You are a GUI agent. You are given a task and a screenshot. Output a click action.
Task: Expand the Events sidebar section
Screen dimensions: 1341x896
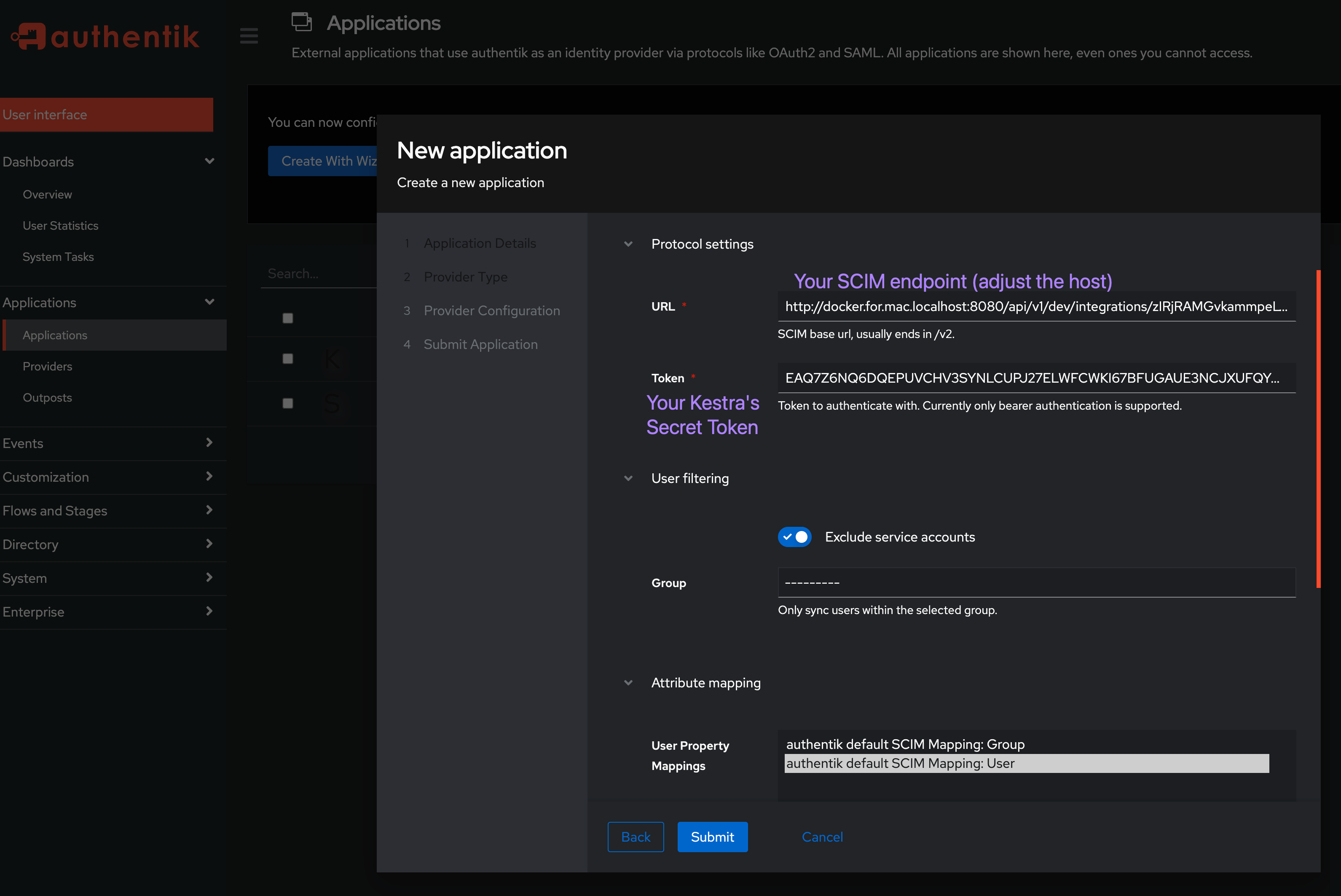coord(209,443)
